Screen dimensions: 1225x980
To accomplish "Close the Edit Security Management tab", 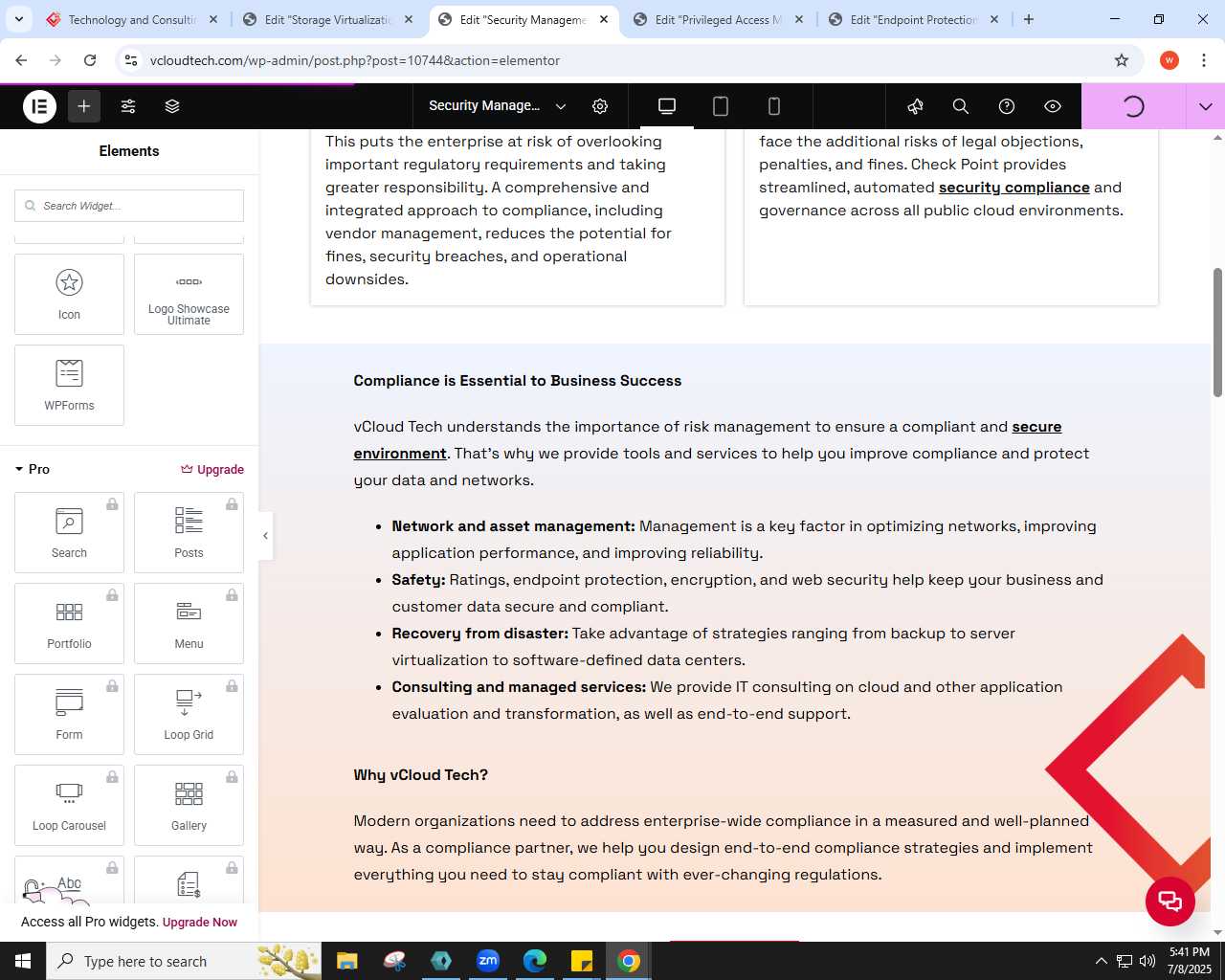I will [604, 19].
